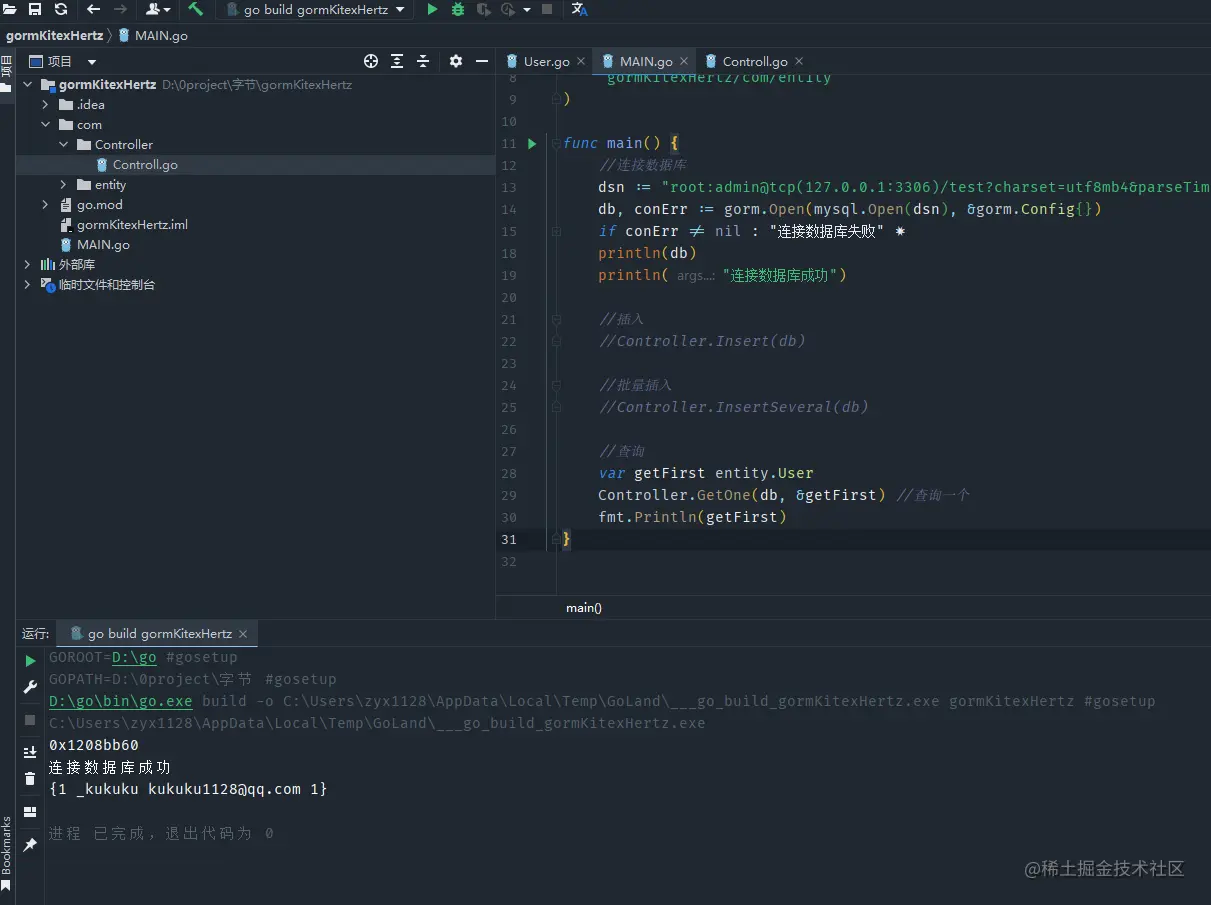Close the MAIN.go tab
Screen dimensions: 1211x905
[683, 62]
